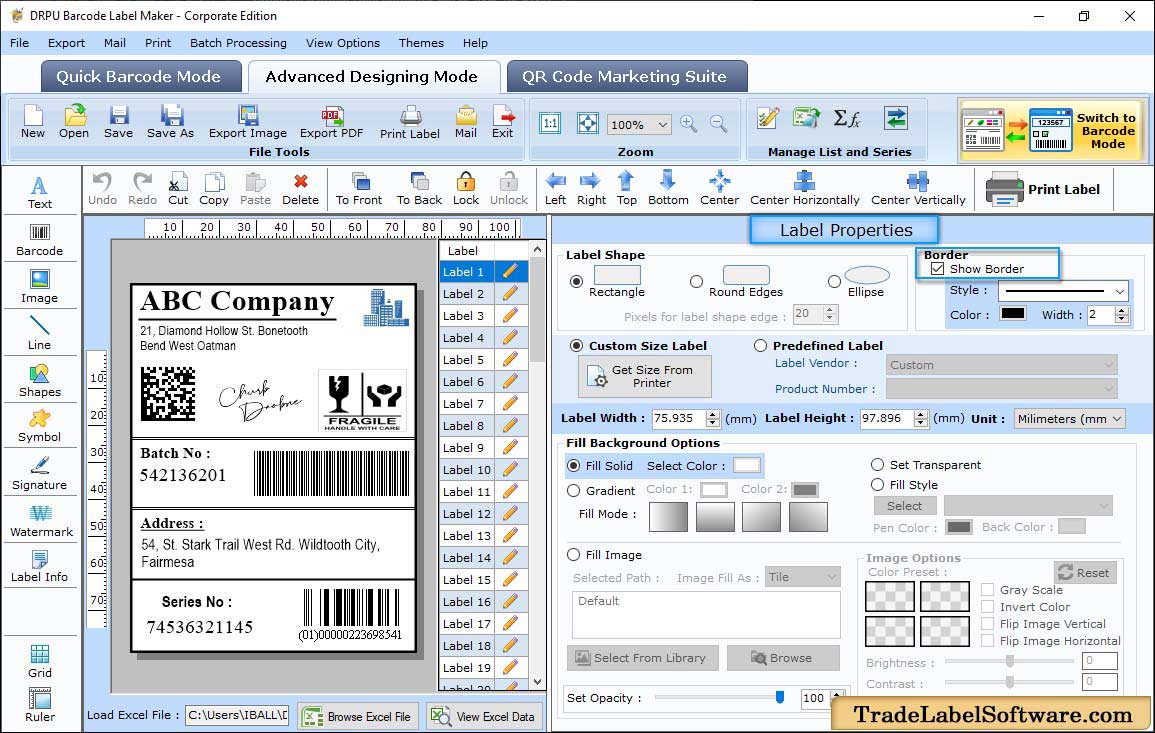
Task: Click Export Image icon
Action: (x=248, y=122)
